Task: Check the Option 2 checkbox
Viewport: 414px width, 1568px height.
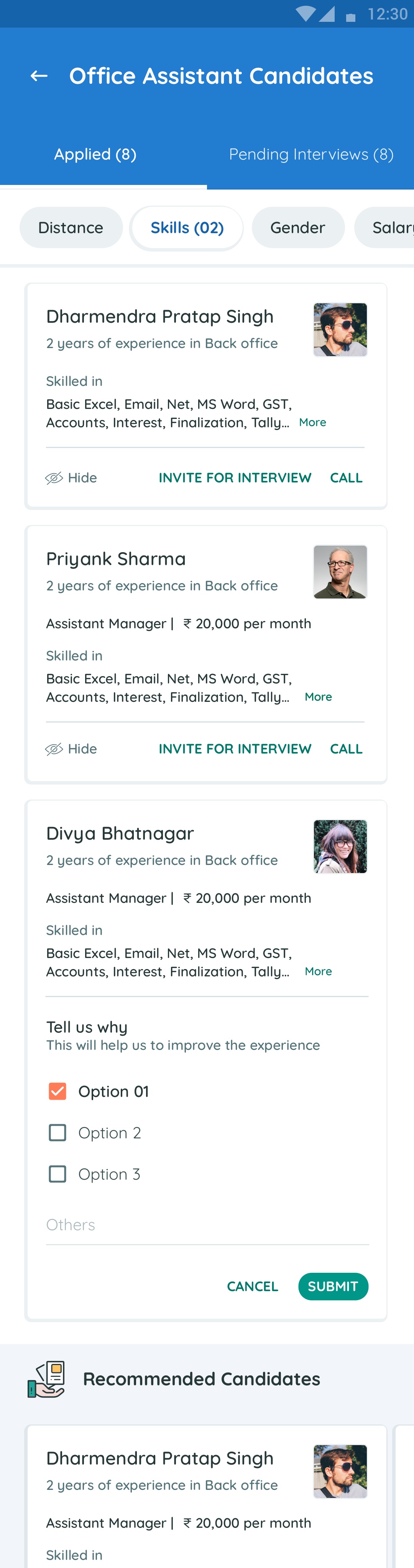Action: coord(58,1133)
